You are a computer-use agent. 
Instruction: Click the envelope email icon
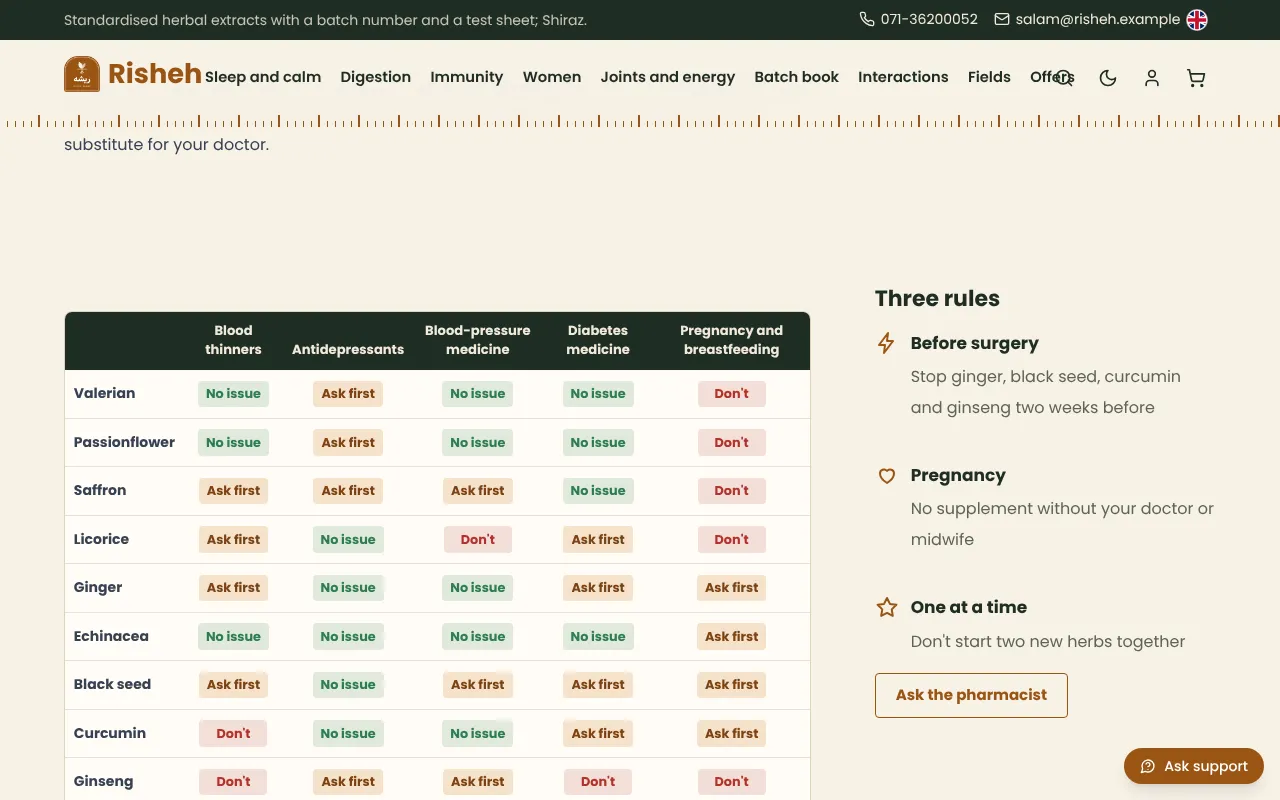[x=1002, y=19]
